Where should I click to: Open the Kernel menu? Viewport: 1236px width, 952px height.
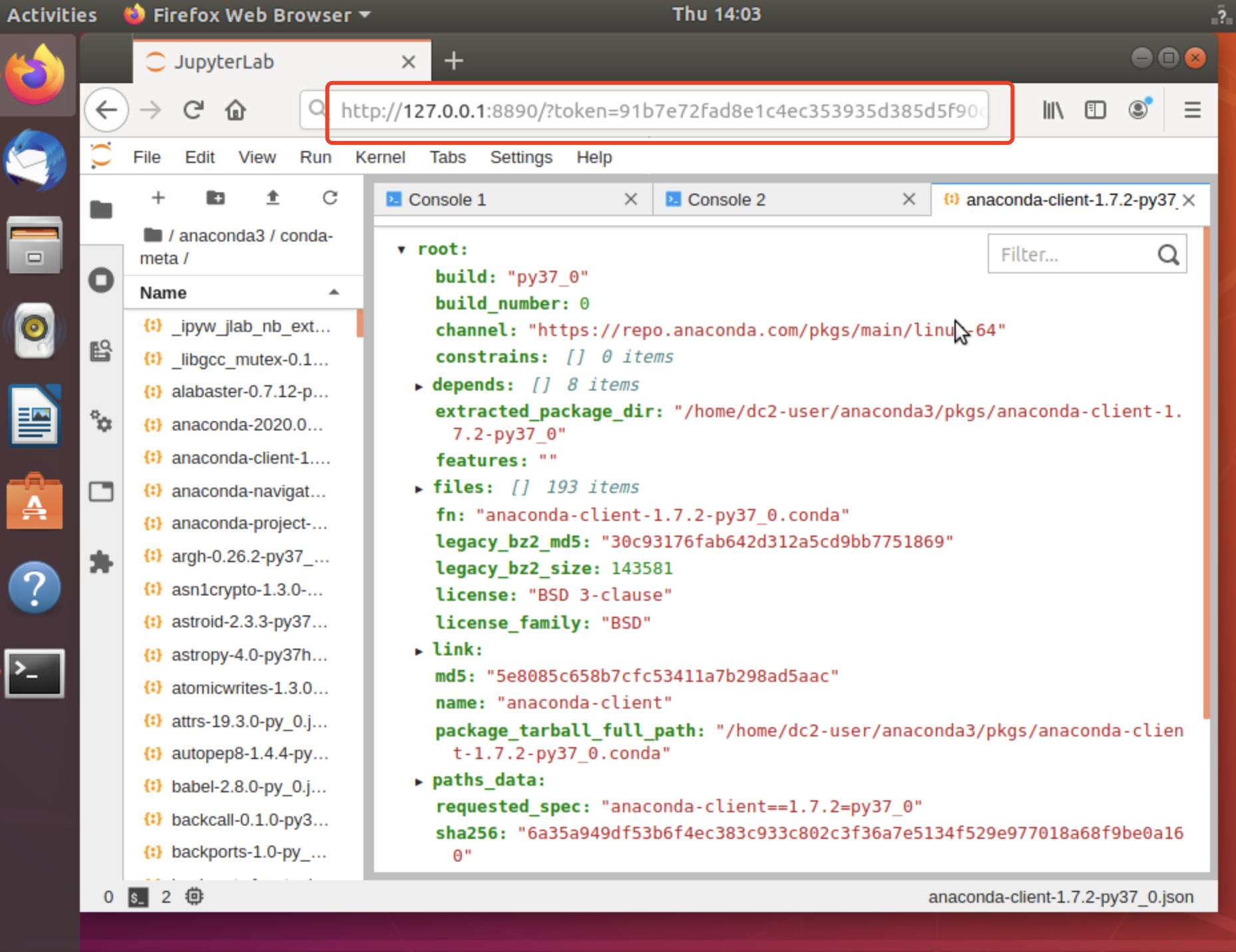pyautogui.click(x=380, y=157)
